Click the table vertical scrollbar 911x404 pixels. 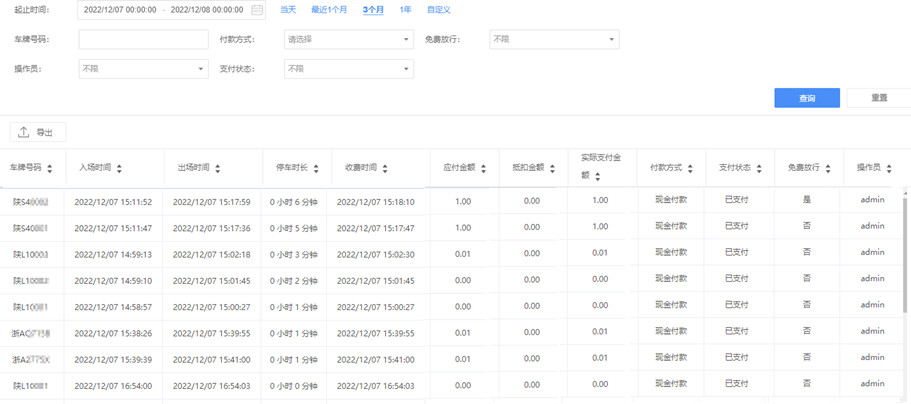(x=906, y=256)
